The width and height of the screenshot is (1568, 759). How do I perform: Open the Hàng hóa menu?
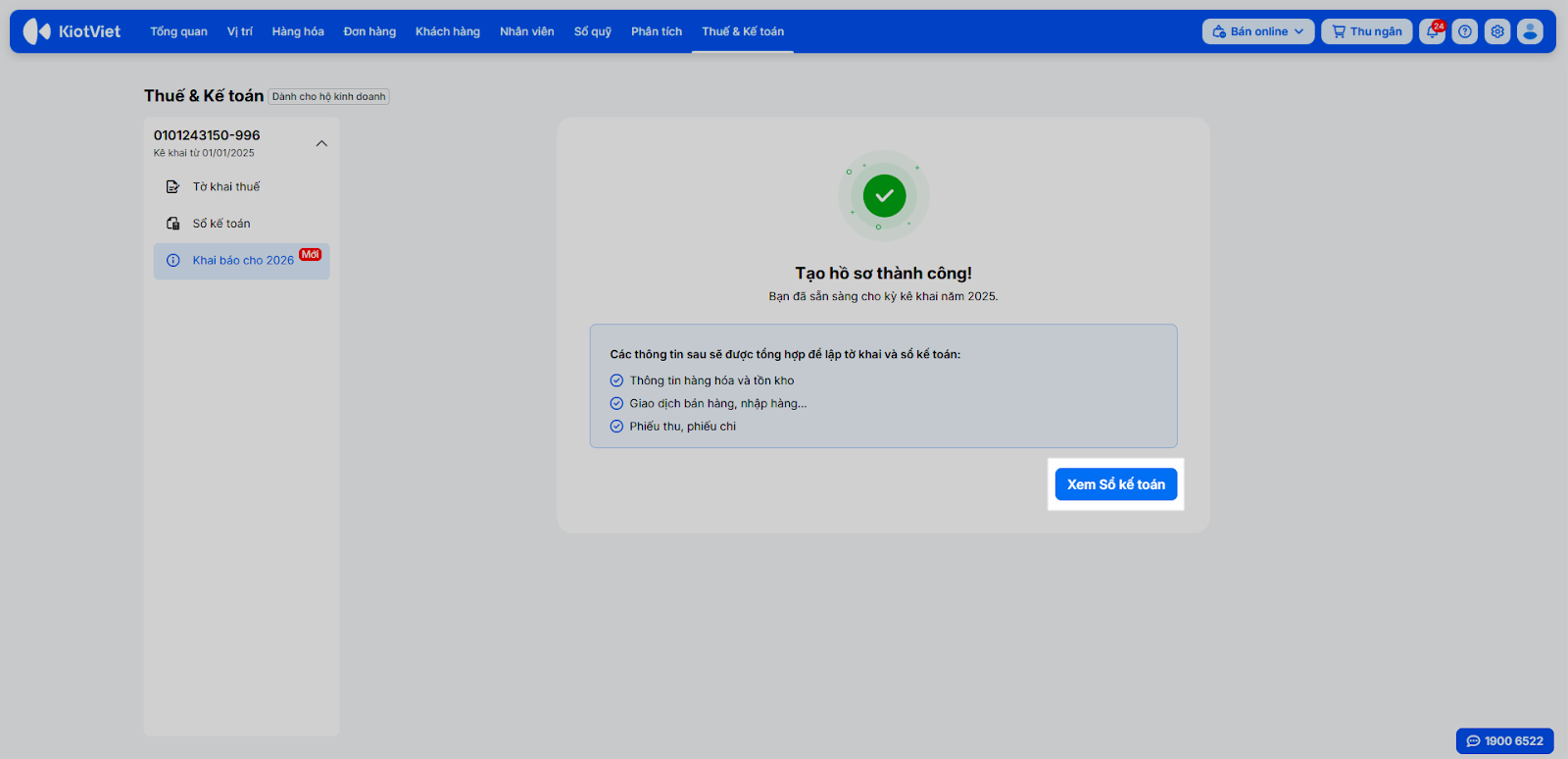pyautogui.click(x=298, y=31)
